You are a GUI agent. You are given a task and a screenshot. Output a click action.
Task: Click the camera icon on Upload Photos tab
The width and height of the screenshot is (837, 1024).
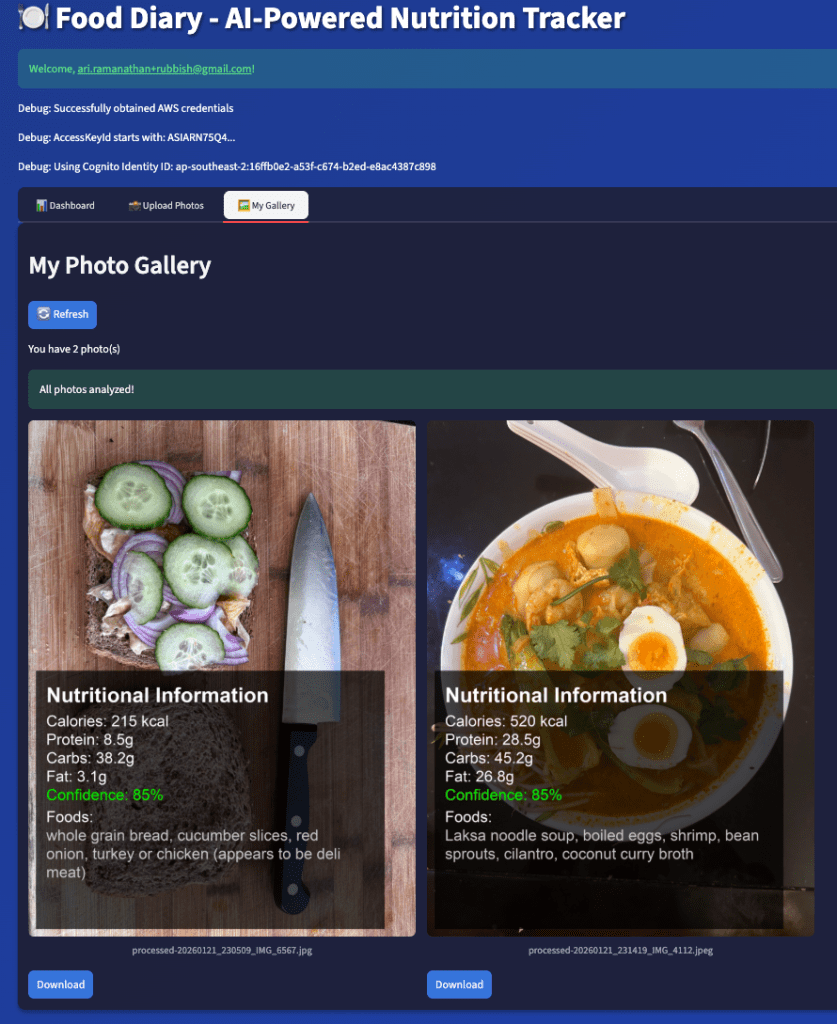tap(134, 205)
